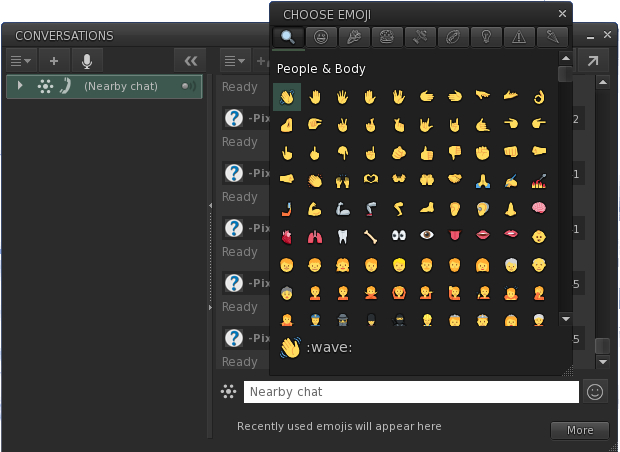Pick the thumbs up emoji

[x=427, y=153]
